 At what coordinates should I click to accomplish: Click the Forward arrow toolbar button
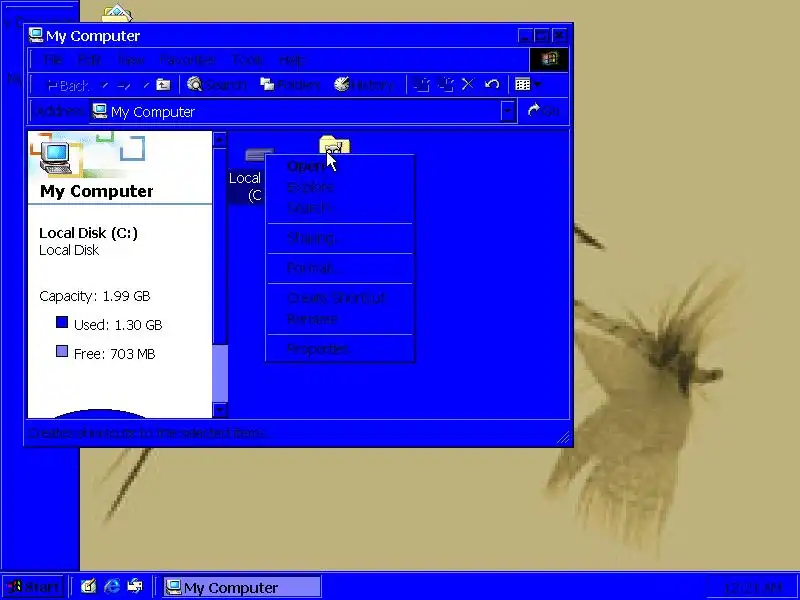pos(124,85)
